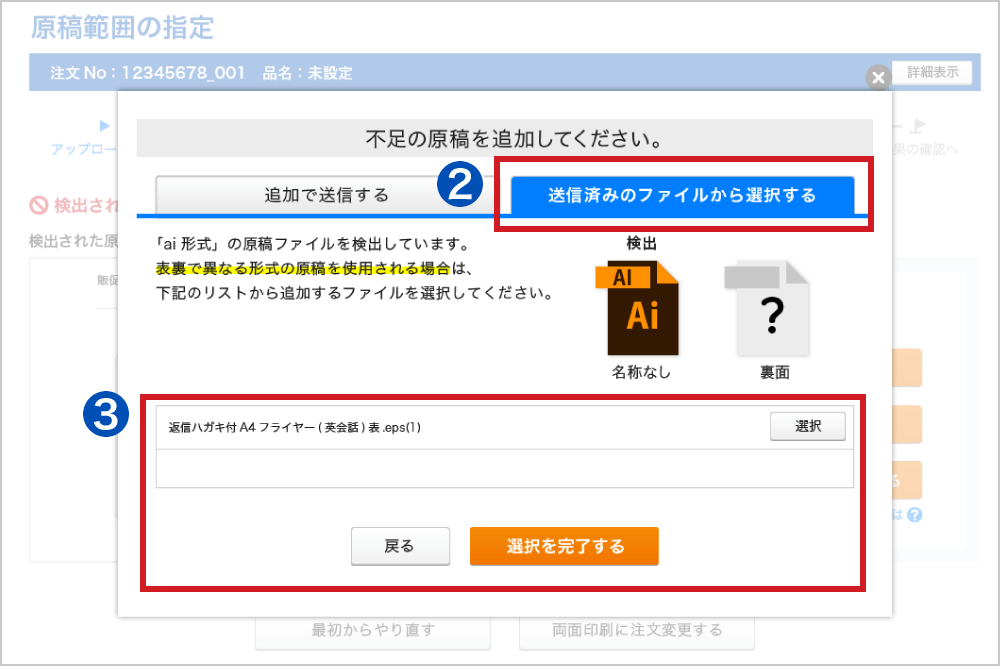Click the 戻る button
Screen dimensions: 1000x666
(399, 546)
